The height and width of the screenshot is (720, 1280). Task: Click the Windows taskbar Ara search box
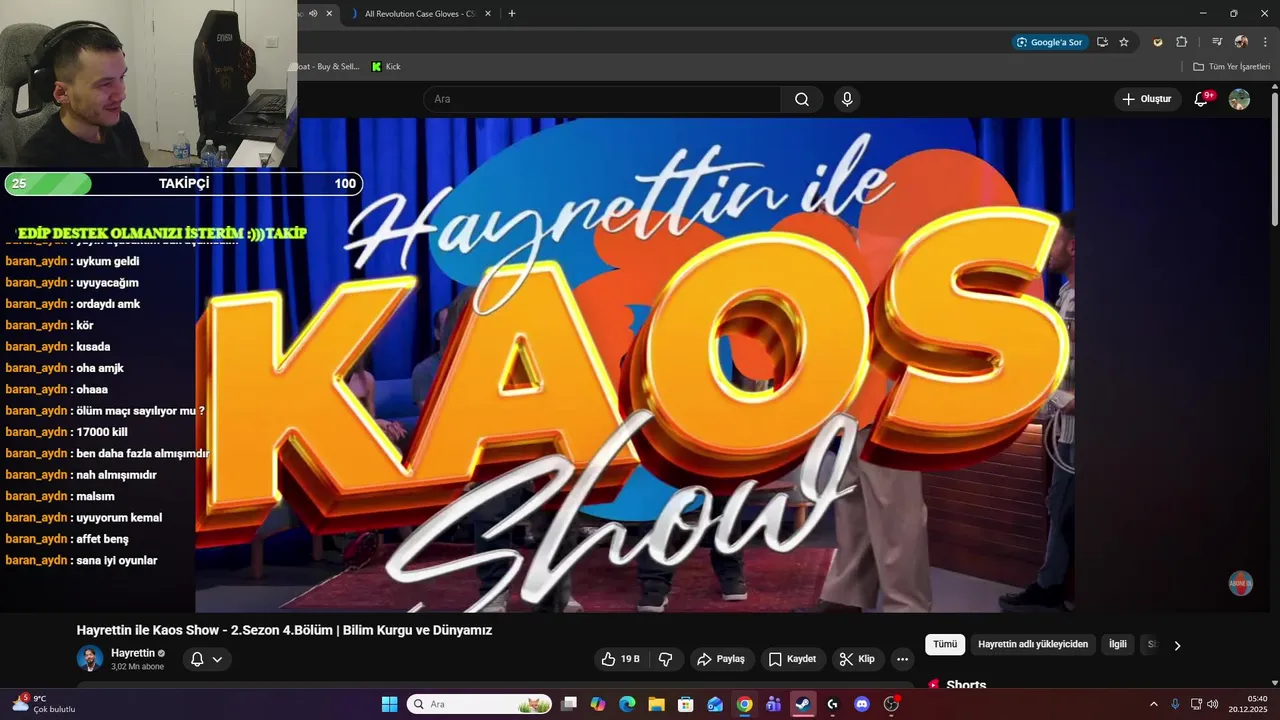pos(480,704)
